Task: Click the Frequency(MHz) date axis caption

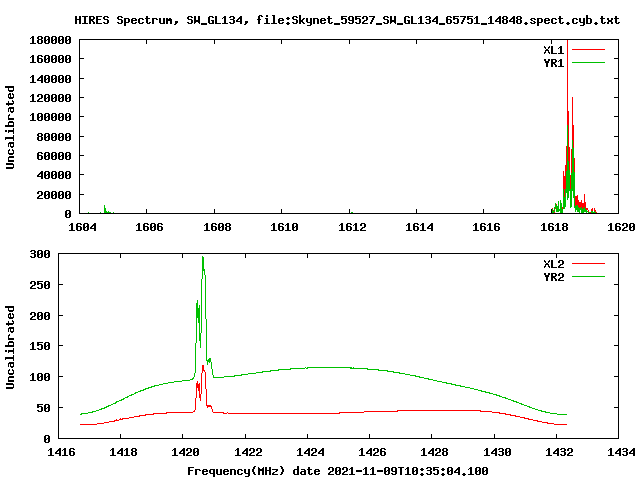Action: [x=338, y=471]
